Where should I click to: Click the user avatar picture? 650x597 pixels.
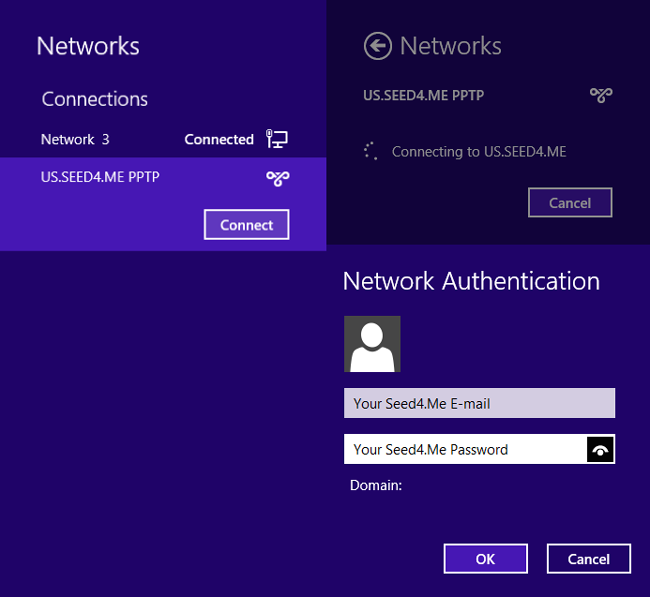(x=372, y=344)
